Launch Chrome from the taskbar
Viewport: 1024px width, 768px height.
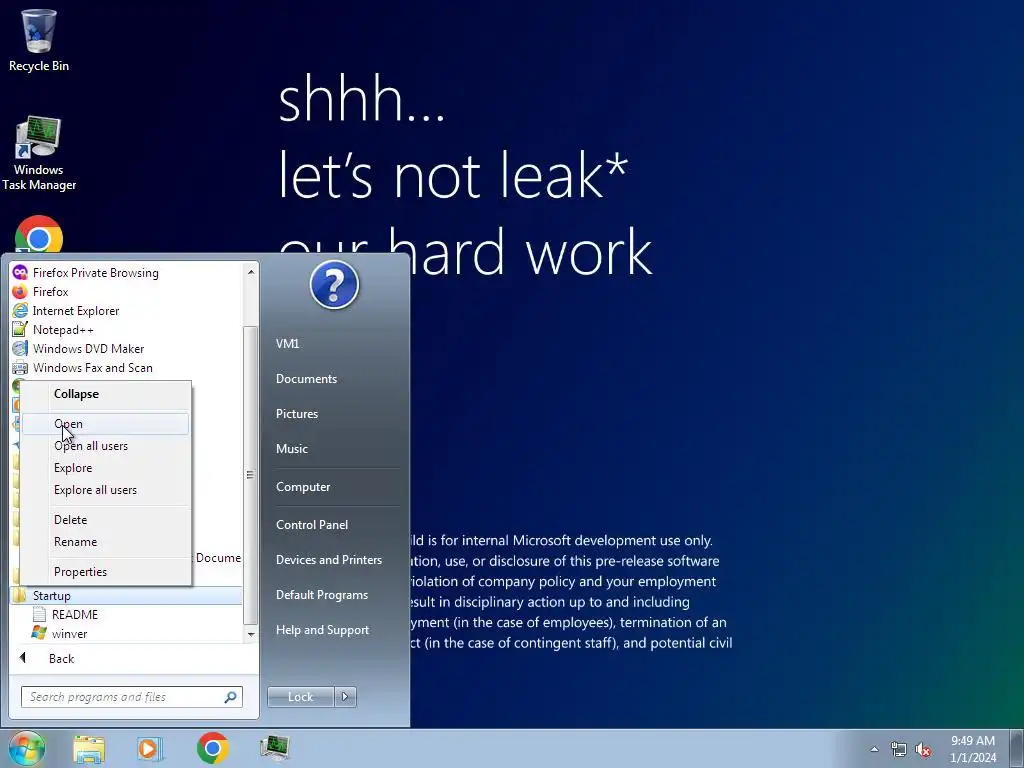point(212,748)
